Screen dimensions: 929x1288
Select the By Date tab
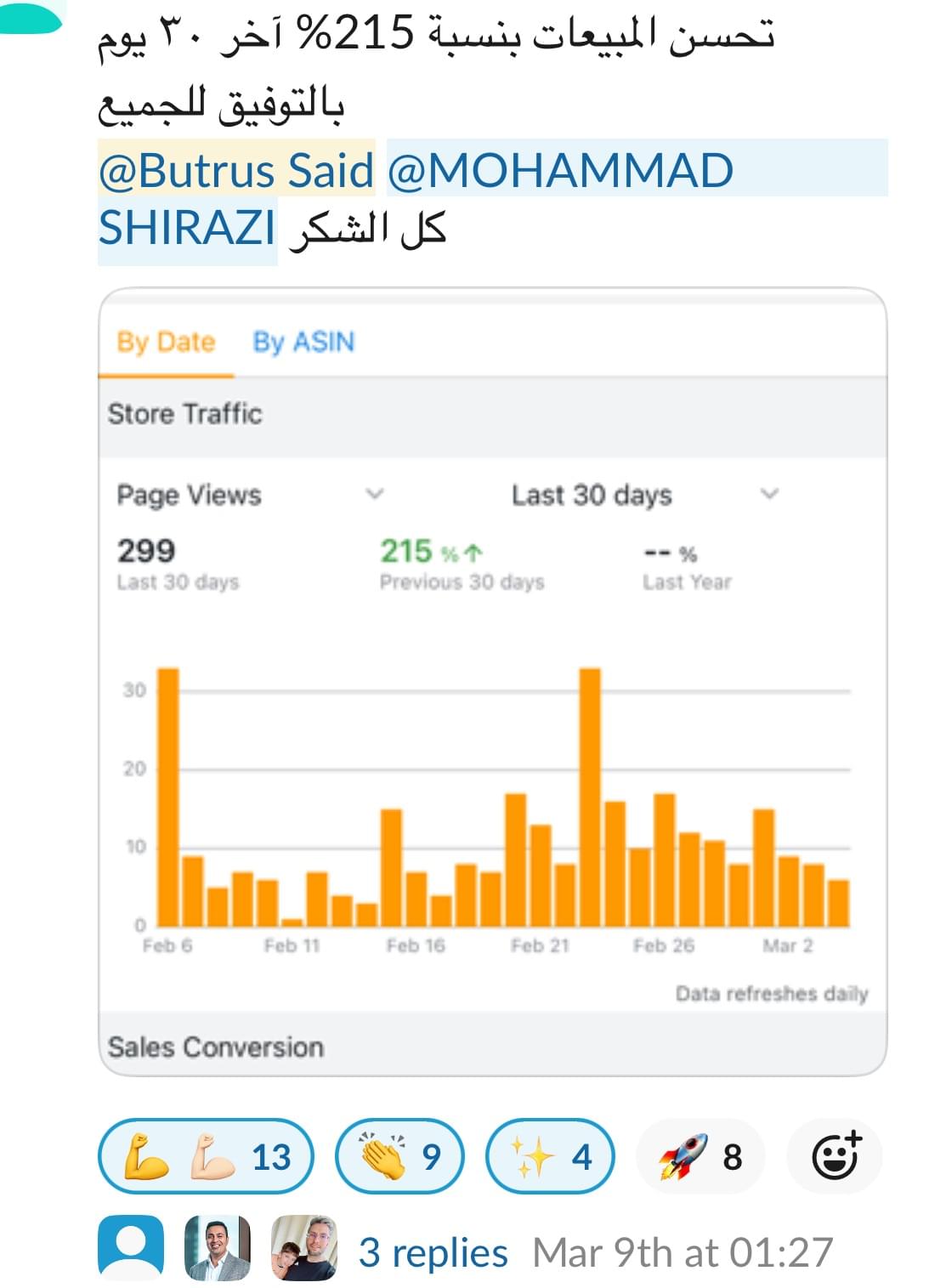166,342
